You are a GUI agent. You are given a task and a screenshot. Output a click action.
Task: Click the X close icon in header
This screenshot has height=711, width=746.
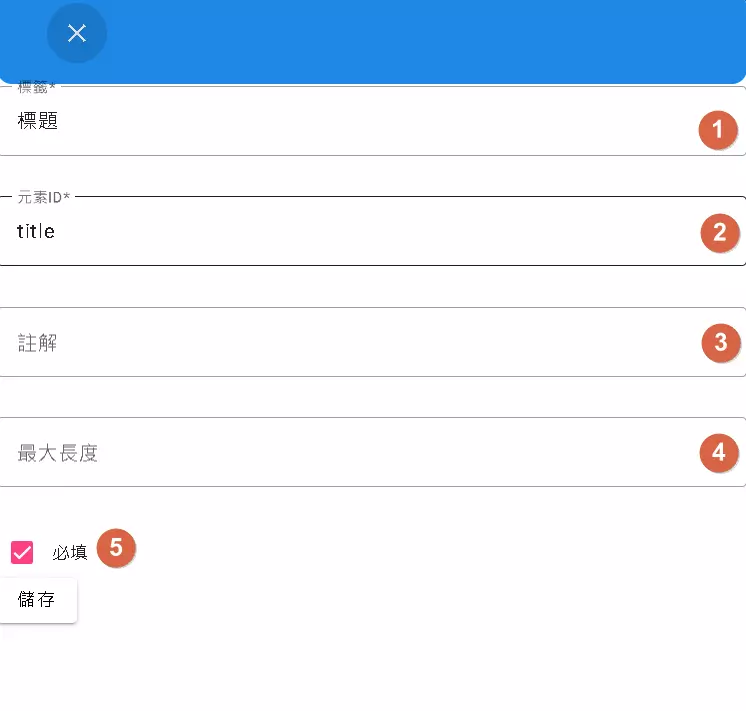77,33
